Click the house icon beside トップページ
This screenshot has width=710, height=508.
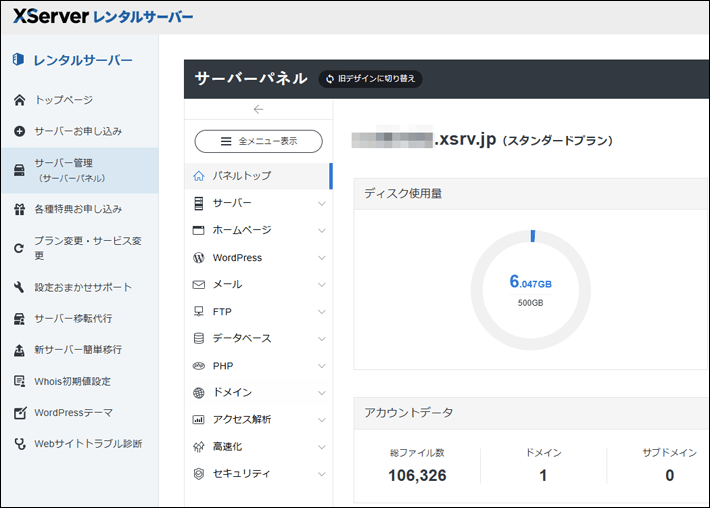pyautogui.click(x=19, y=100)
